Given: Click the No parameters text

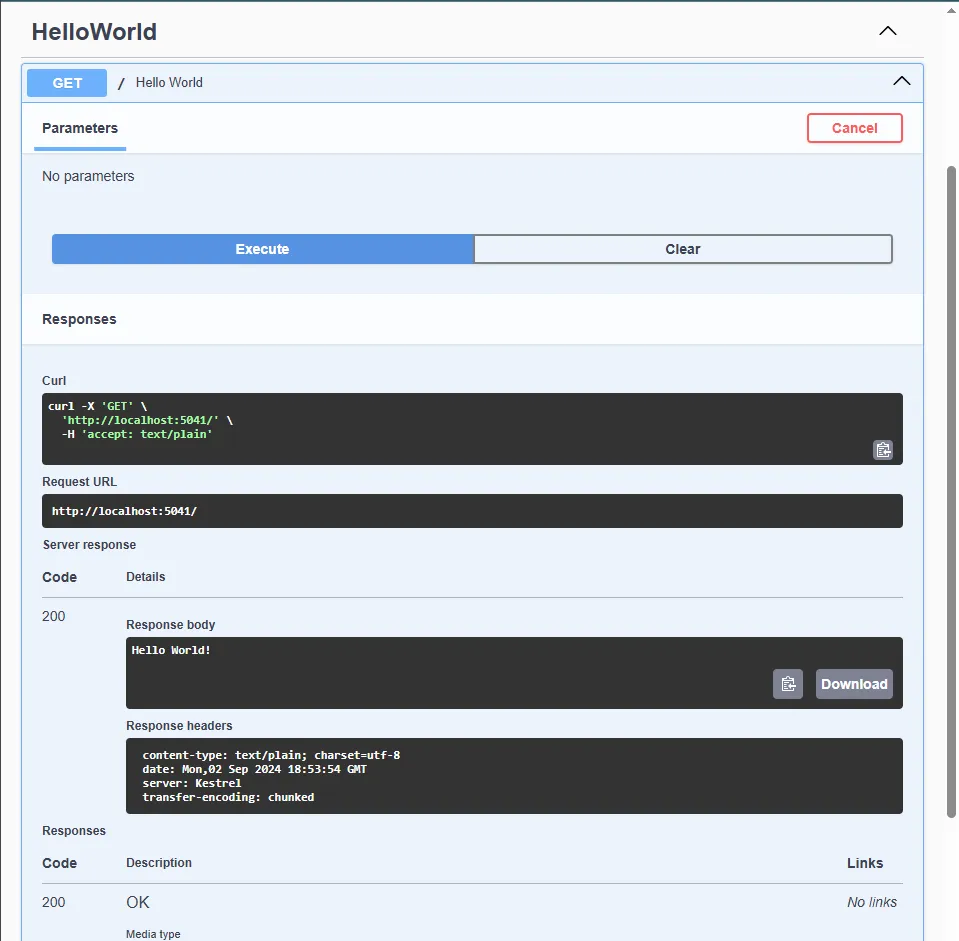Looking at the screenshot, I should tap(88, 176).
